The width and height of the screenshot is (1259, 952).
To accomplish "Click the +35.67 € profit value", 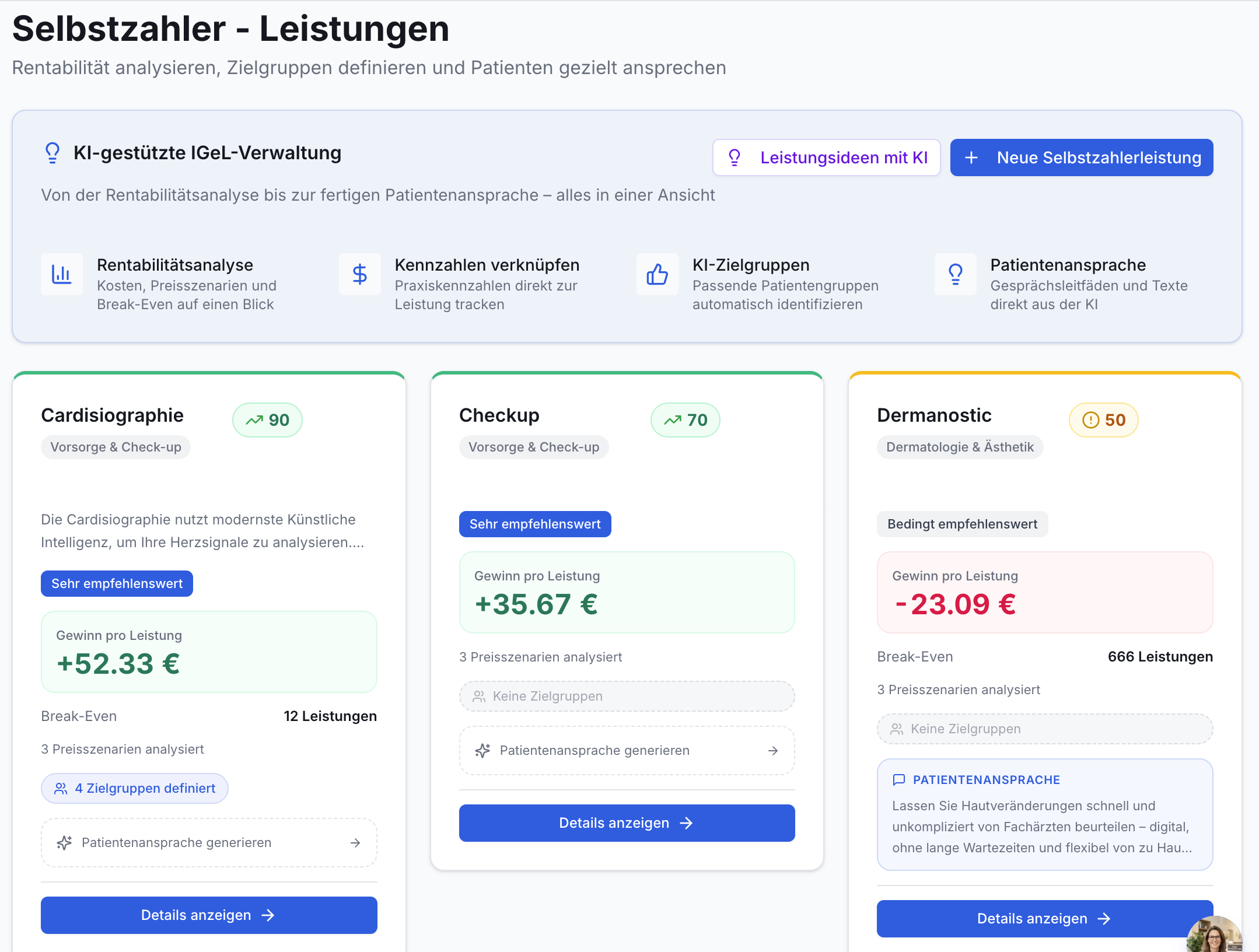I will coord(537,604).
